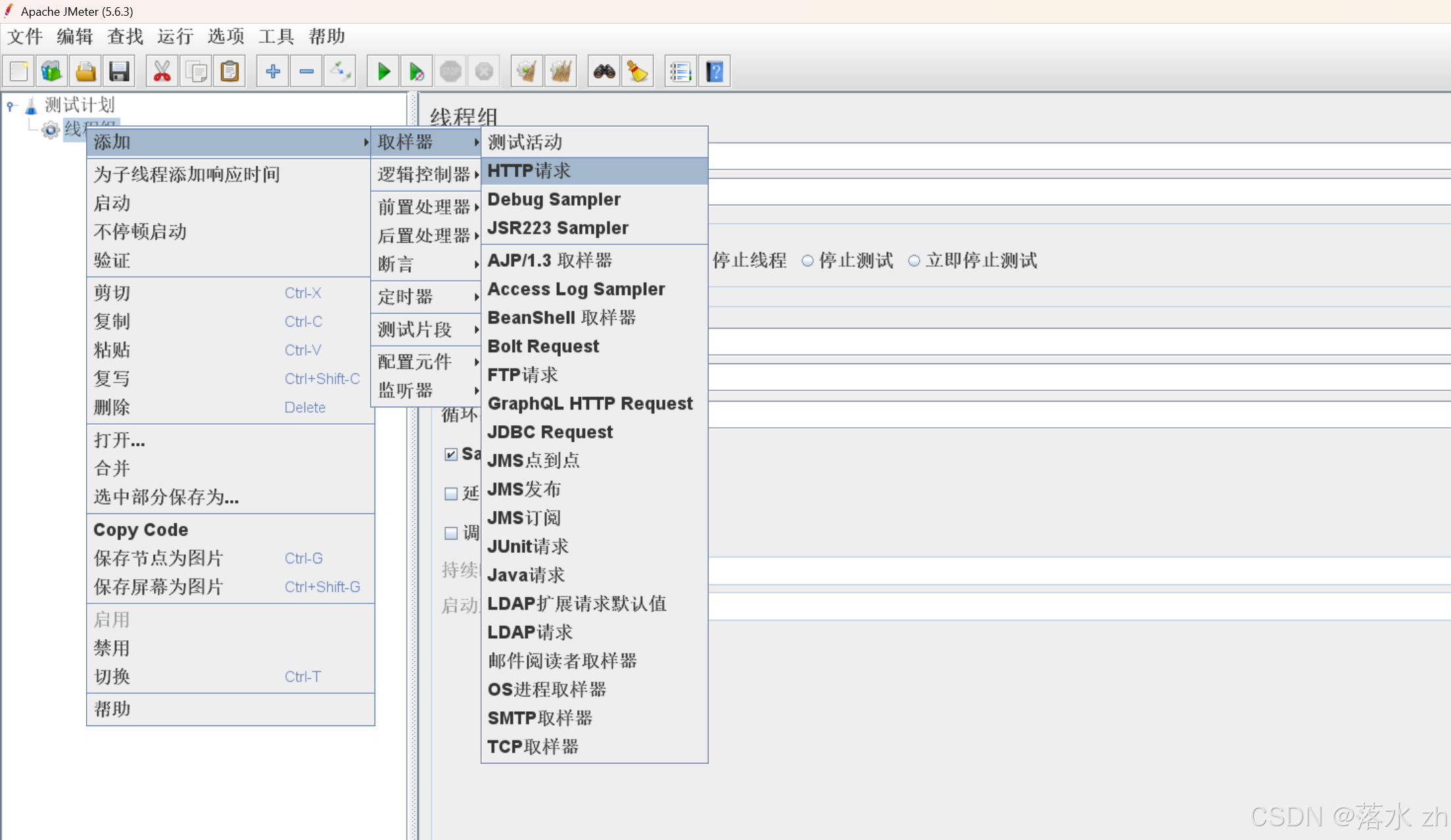
Task: Choose Debug Sampler
Action: (594, 199)
